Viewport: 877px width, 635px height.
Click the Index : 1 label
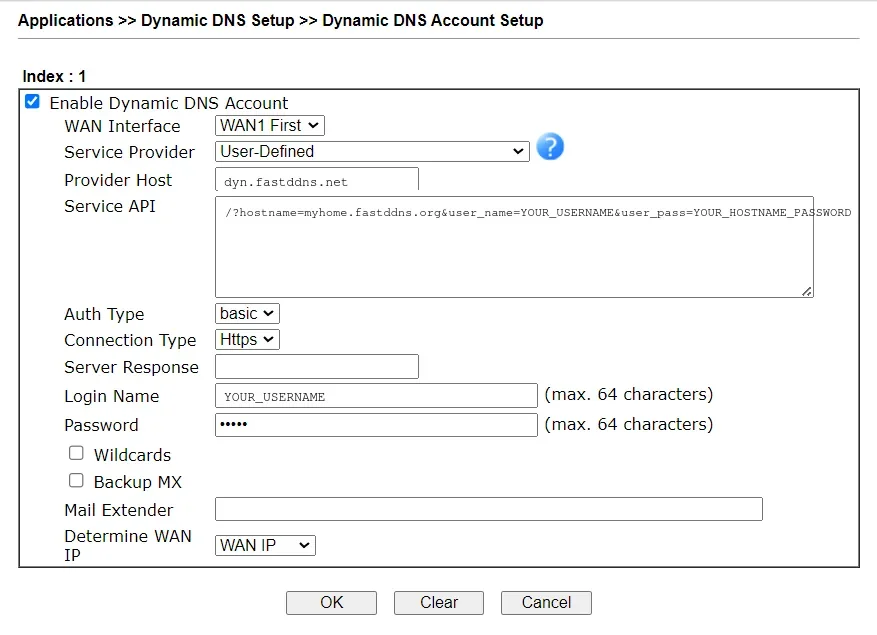click(54, 76)
